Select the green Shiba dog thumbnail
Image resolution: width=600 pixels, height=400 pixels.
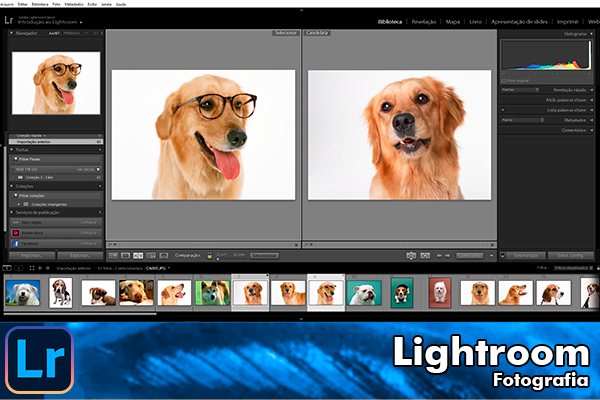pyautogui.click(x=212, y=293)
